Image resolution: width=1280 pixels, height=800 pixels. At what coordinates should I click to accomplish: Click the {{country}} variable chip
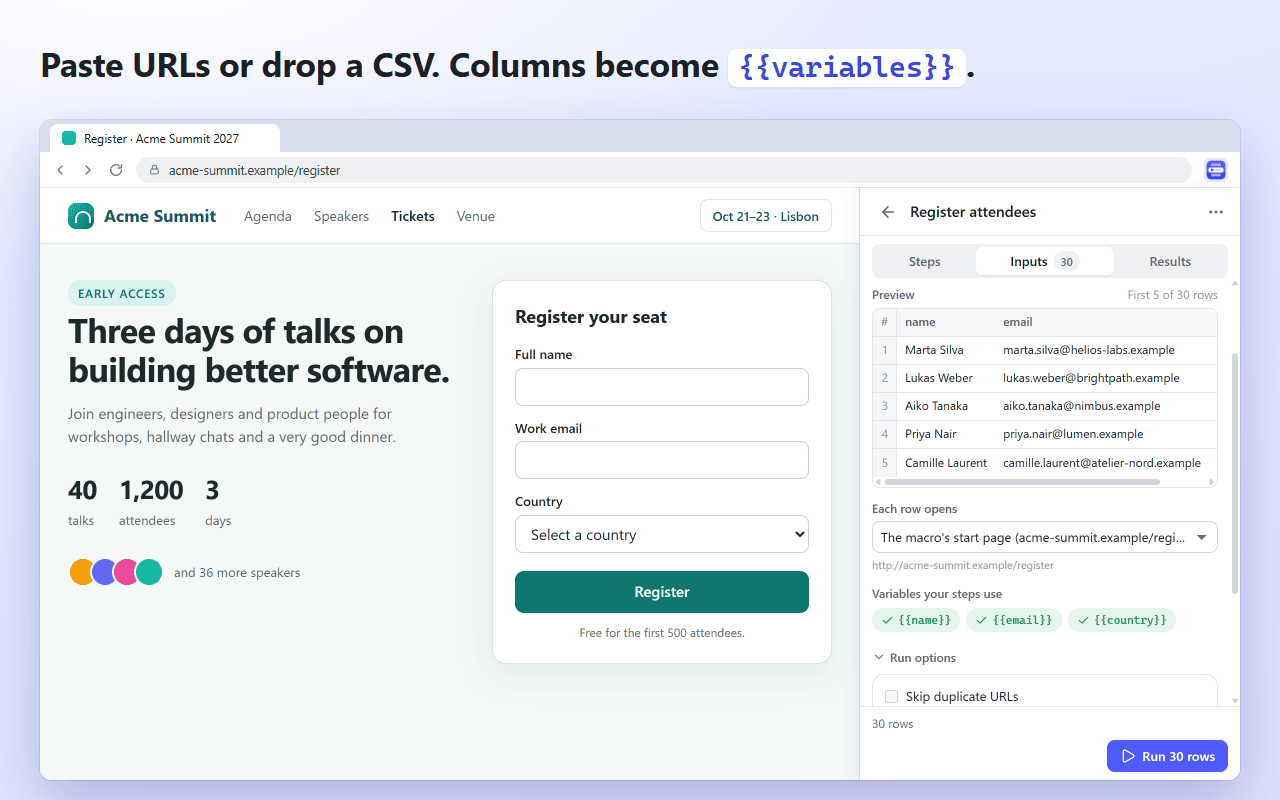click(x=1122, y=620)
